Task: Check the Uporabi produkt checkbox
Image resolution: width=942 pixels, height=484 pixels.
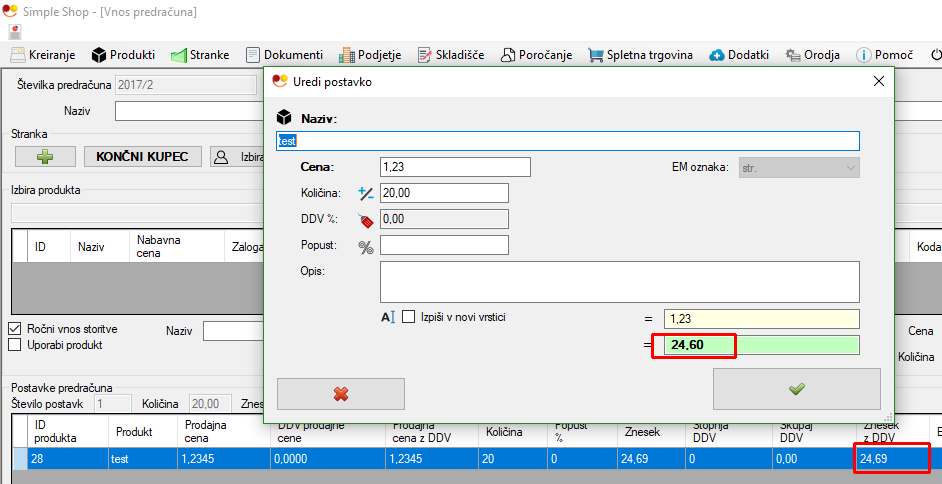Action: coord(15,345)
